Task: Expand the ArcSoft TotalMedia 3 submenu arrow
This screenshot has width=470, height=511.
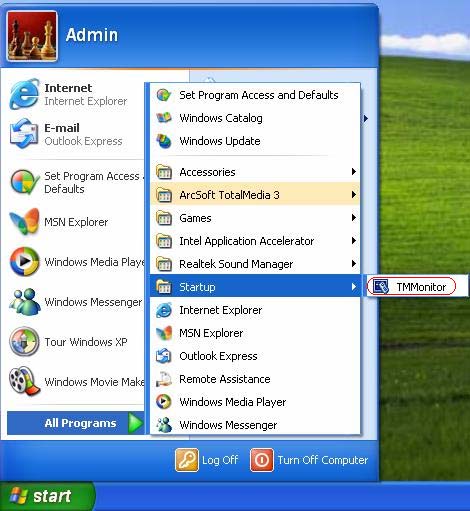Action: point(354,195)
